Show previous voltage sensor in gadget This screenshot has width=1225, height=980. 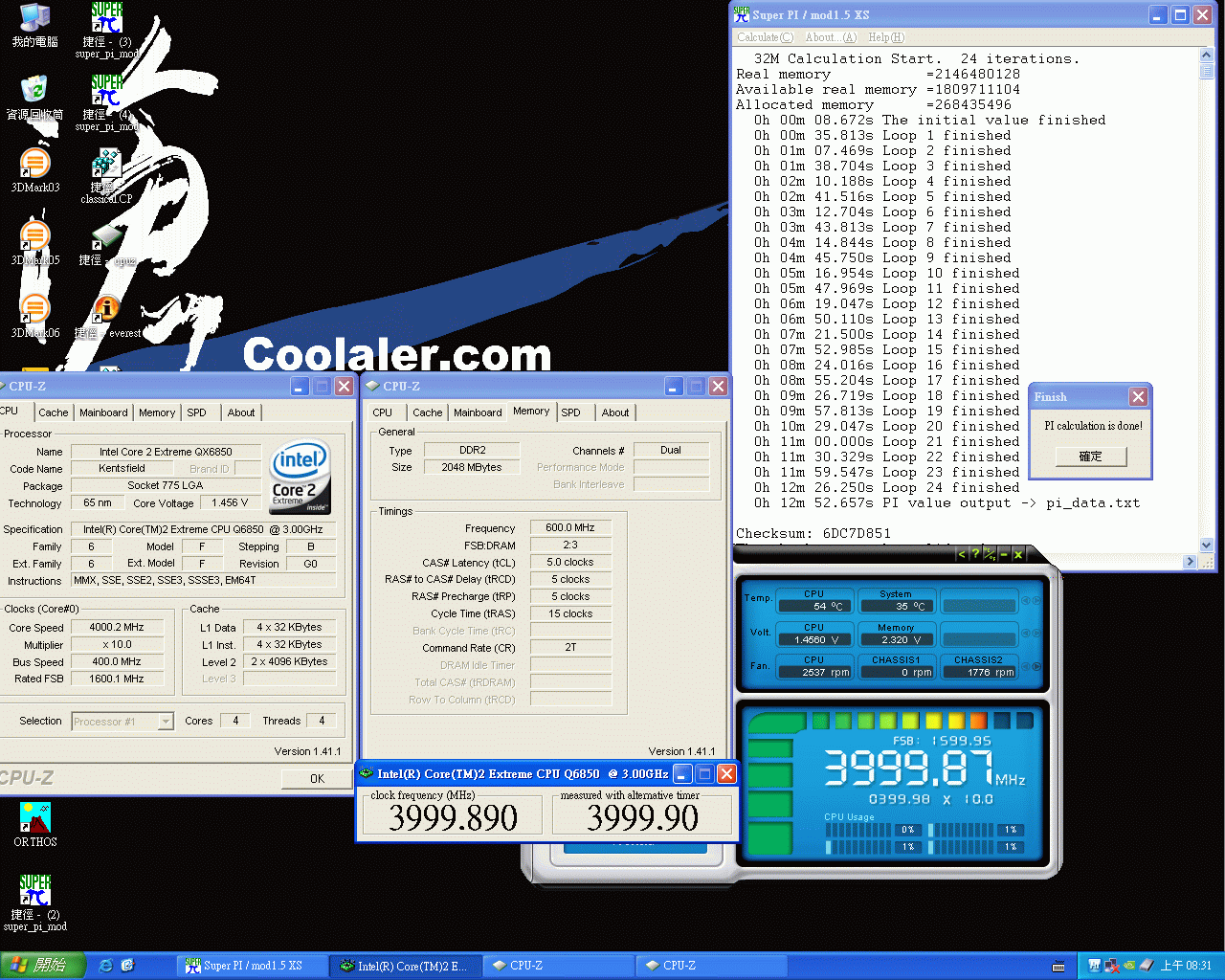coord(1025,634)
